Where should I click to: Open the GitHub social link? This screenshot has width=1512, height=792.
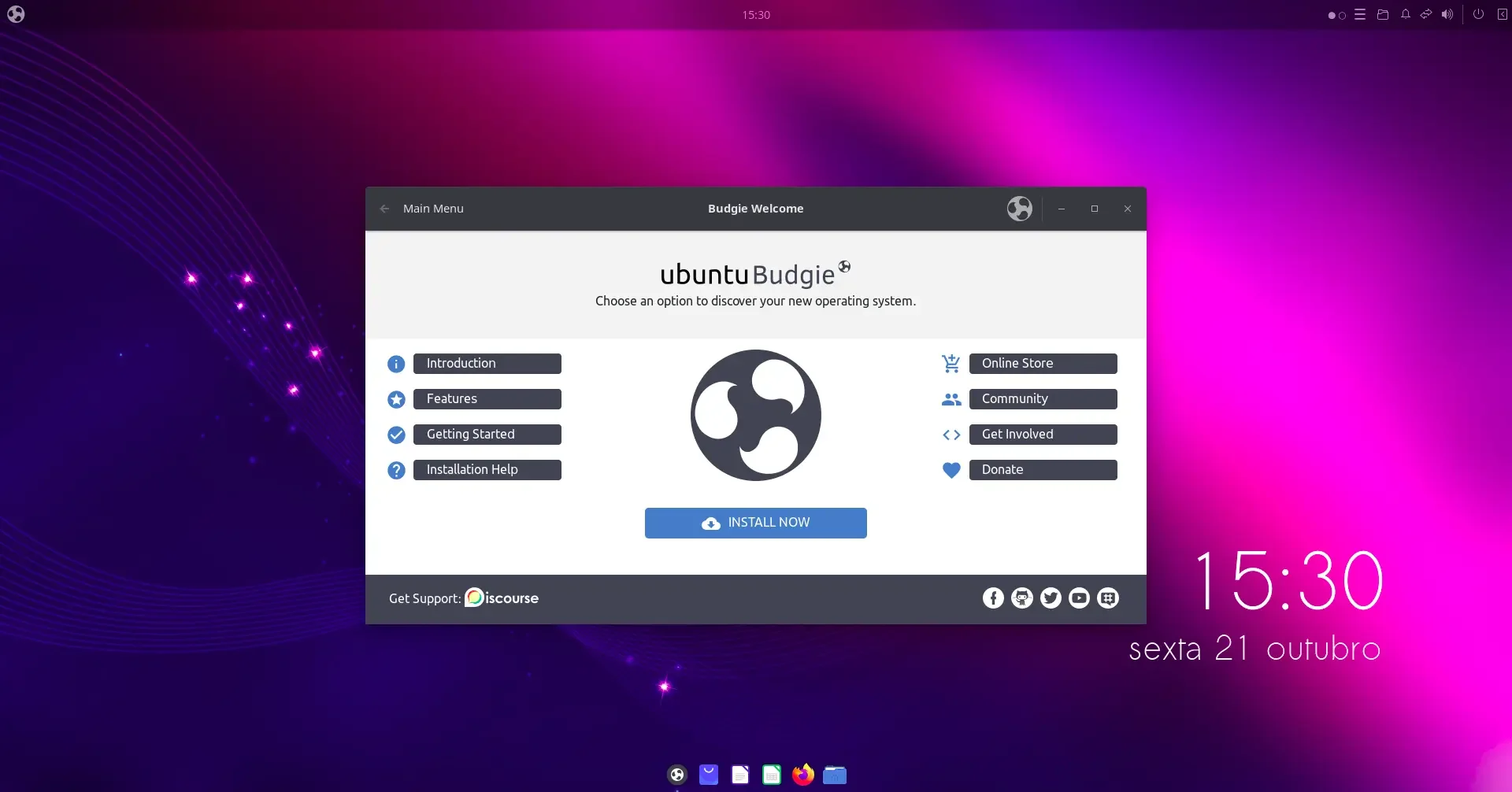click(x=1022, y=598)
